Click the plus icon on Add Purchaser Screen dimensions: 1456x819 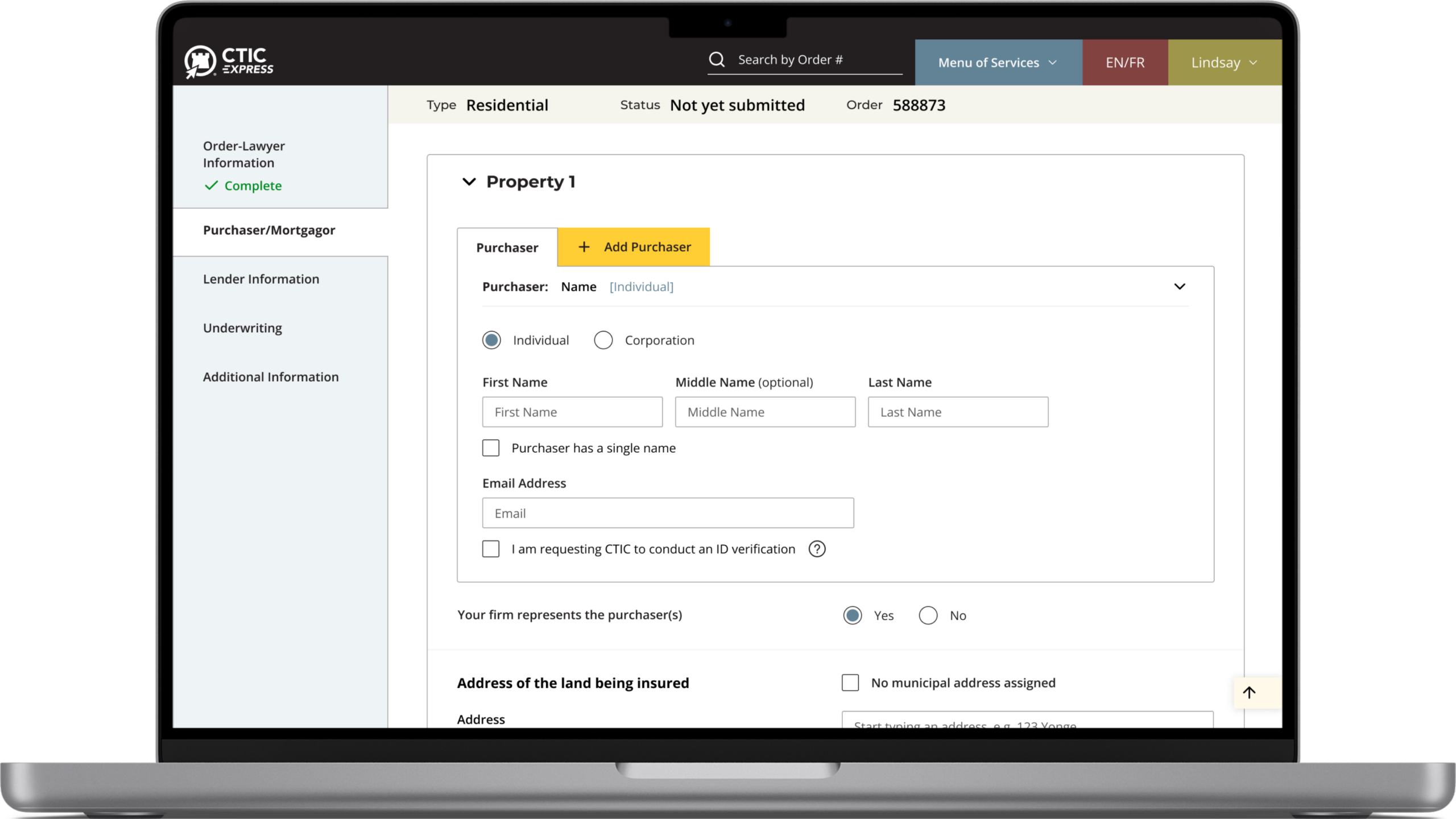click(x=584, y=247)
